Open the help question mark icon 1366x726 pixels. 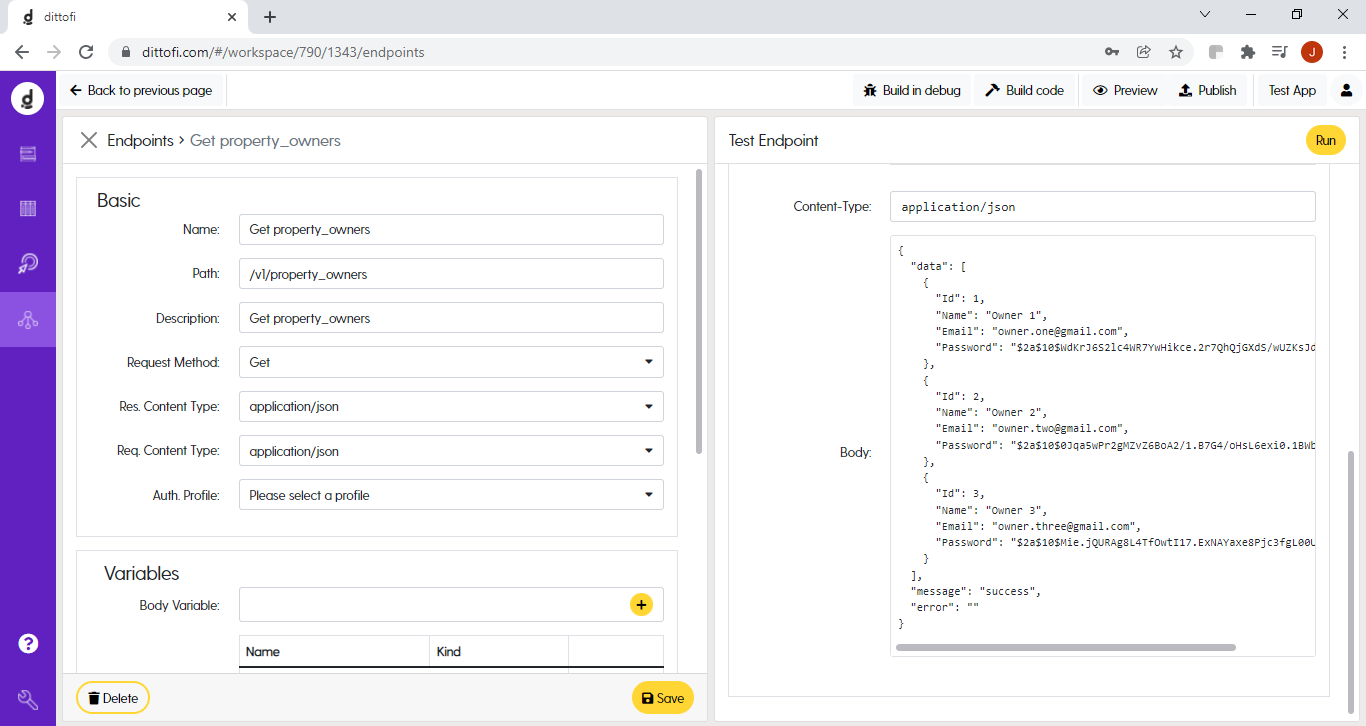28,643
